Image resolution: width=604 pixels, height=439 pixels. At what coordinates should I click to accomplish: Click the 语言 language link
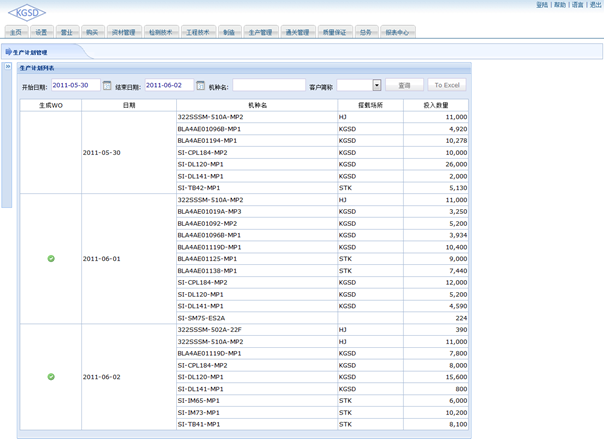point(577,5)
